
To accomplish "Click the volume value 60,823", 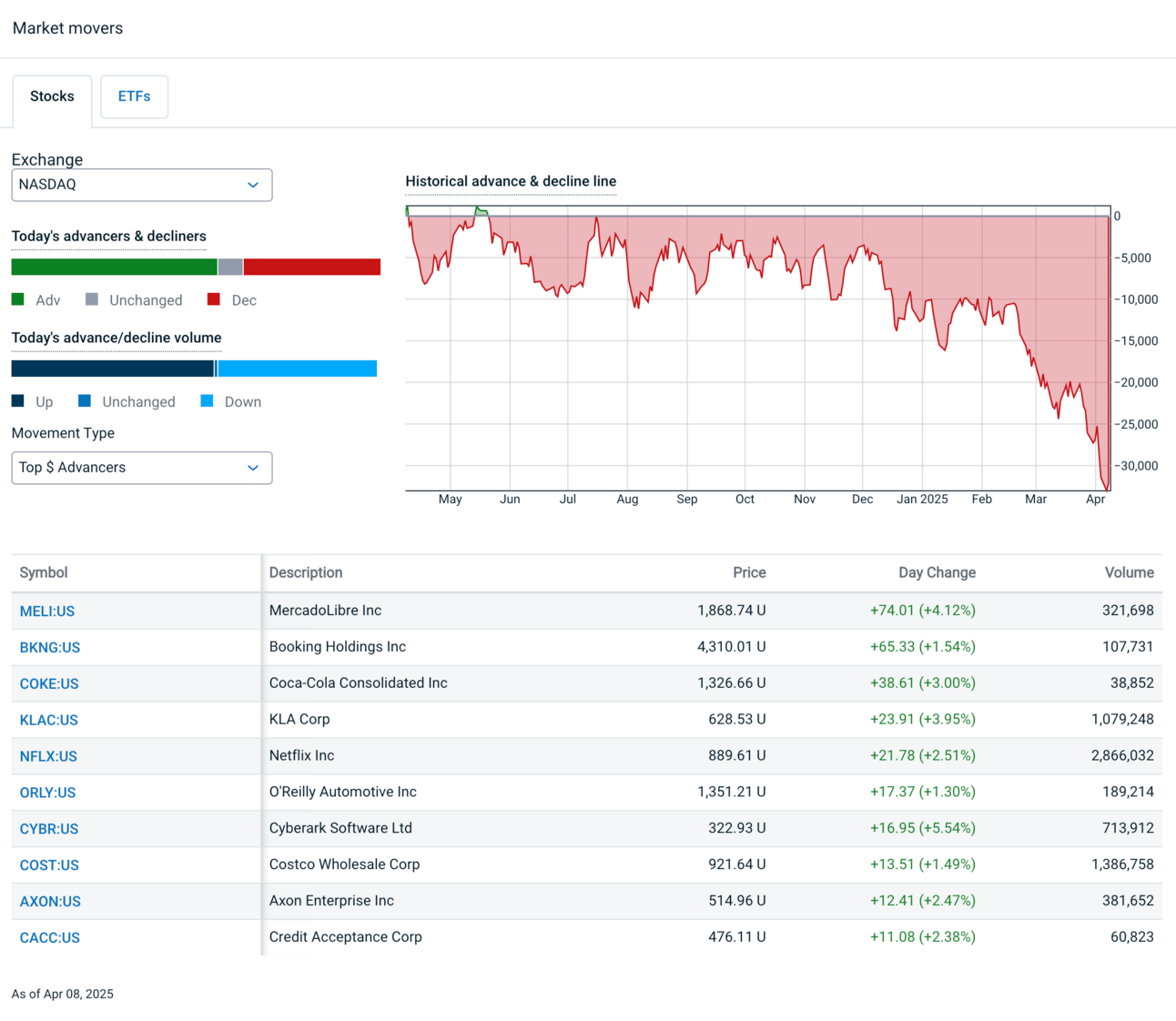I will (1132, 937).
